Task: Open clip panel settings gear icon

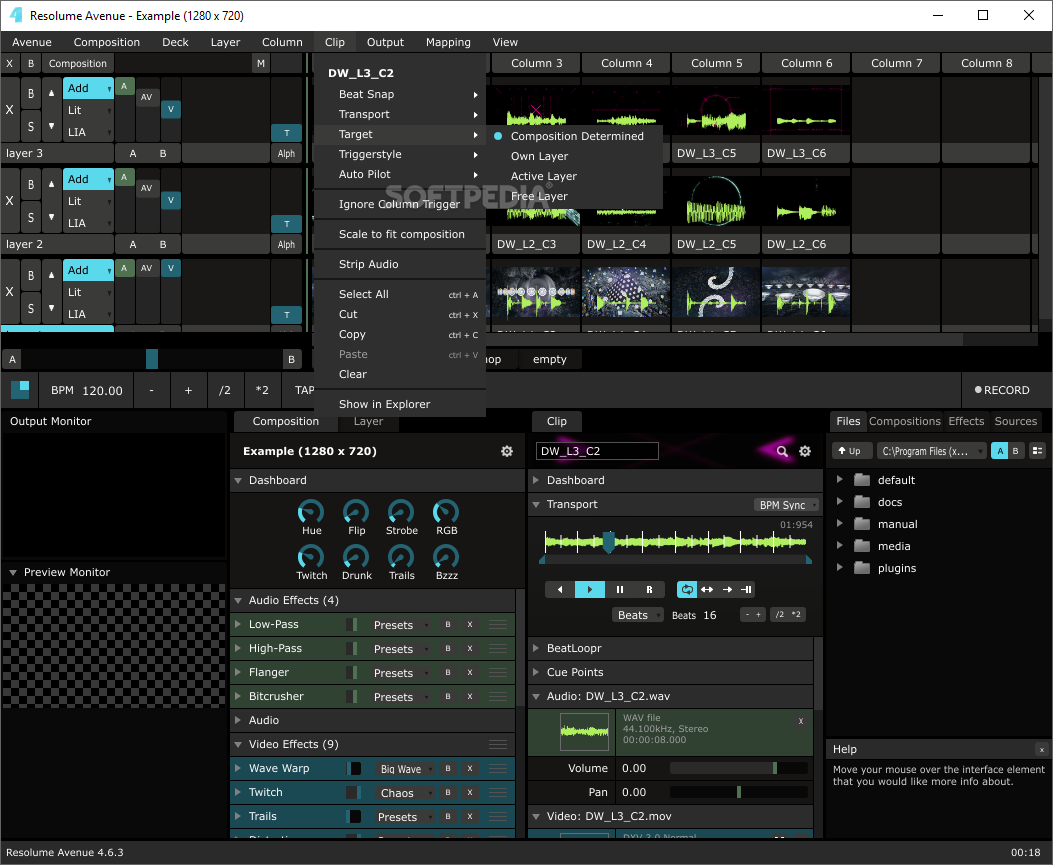Action: tap(805, 451)
